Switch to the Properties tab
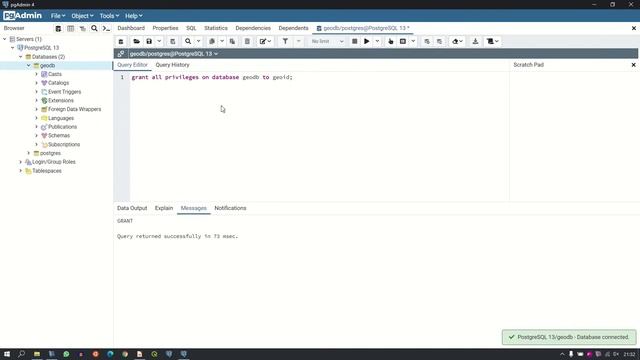The height and width of the screenshot is (360, 640). pos(165,28)
